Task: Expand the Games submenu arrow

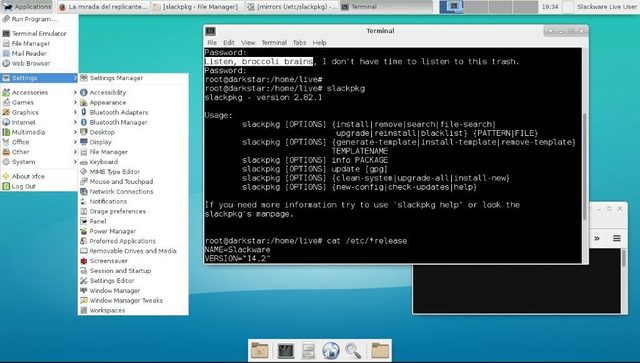Action: (x=75, y=102)
